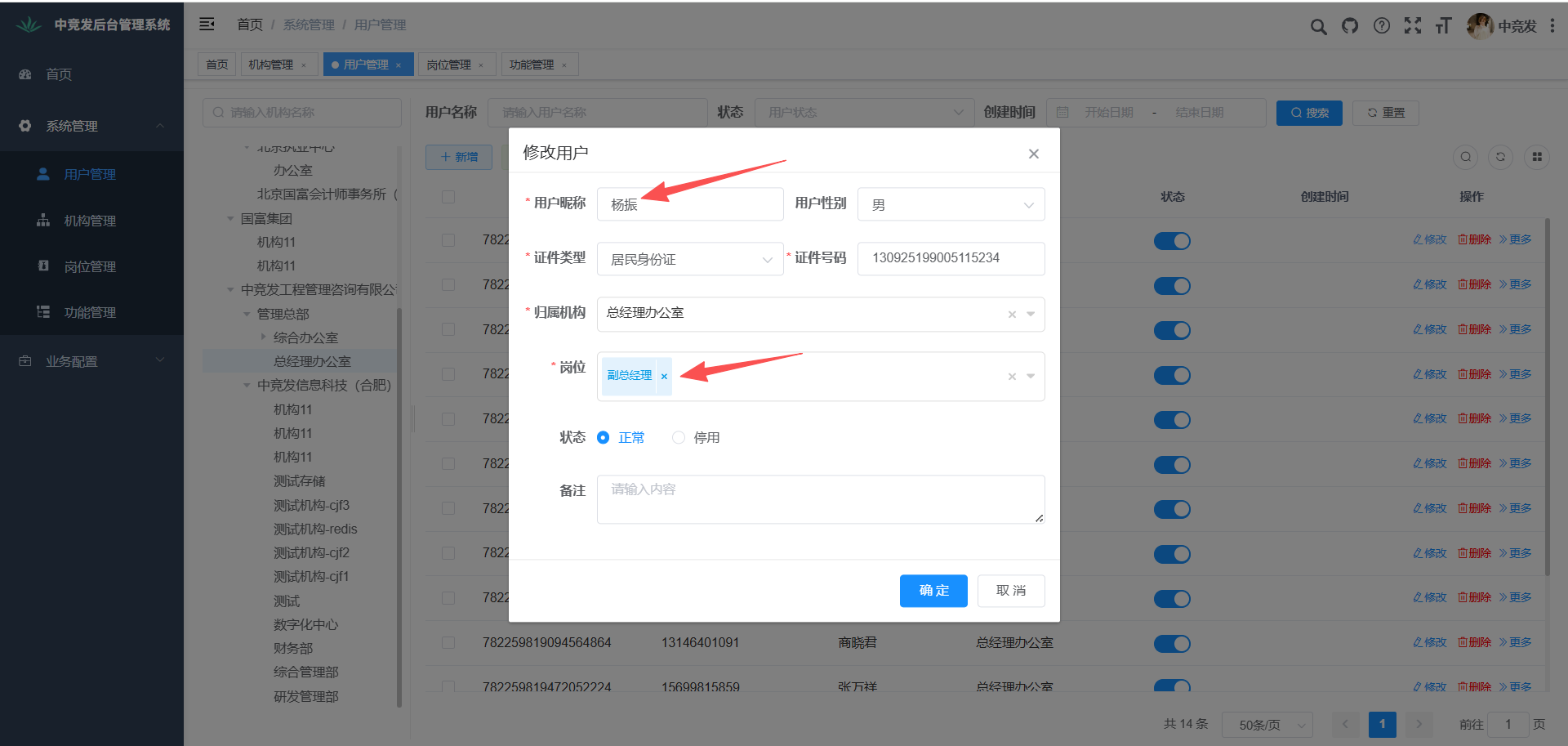
Task: Close the 修改用户 dialog
Action: 1034,154
